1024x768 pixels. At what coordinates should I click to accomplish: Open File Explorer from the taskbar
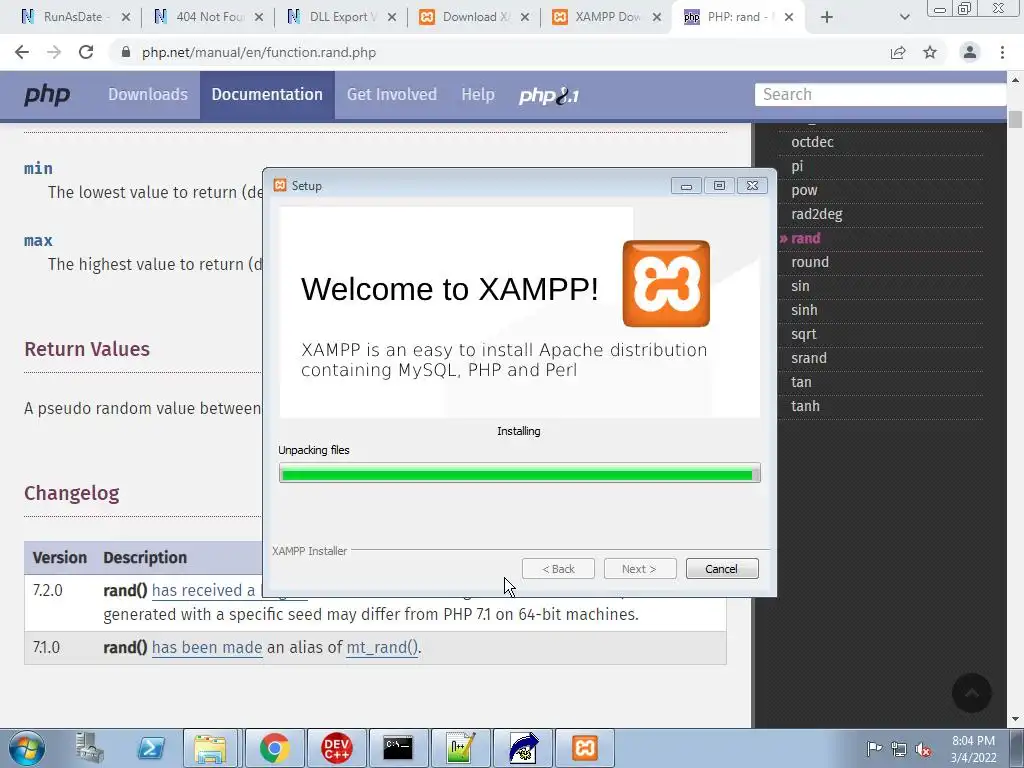coord(210,748)
